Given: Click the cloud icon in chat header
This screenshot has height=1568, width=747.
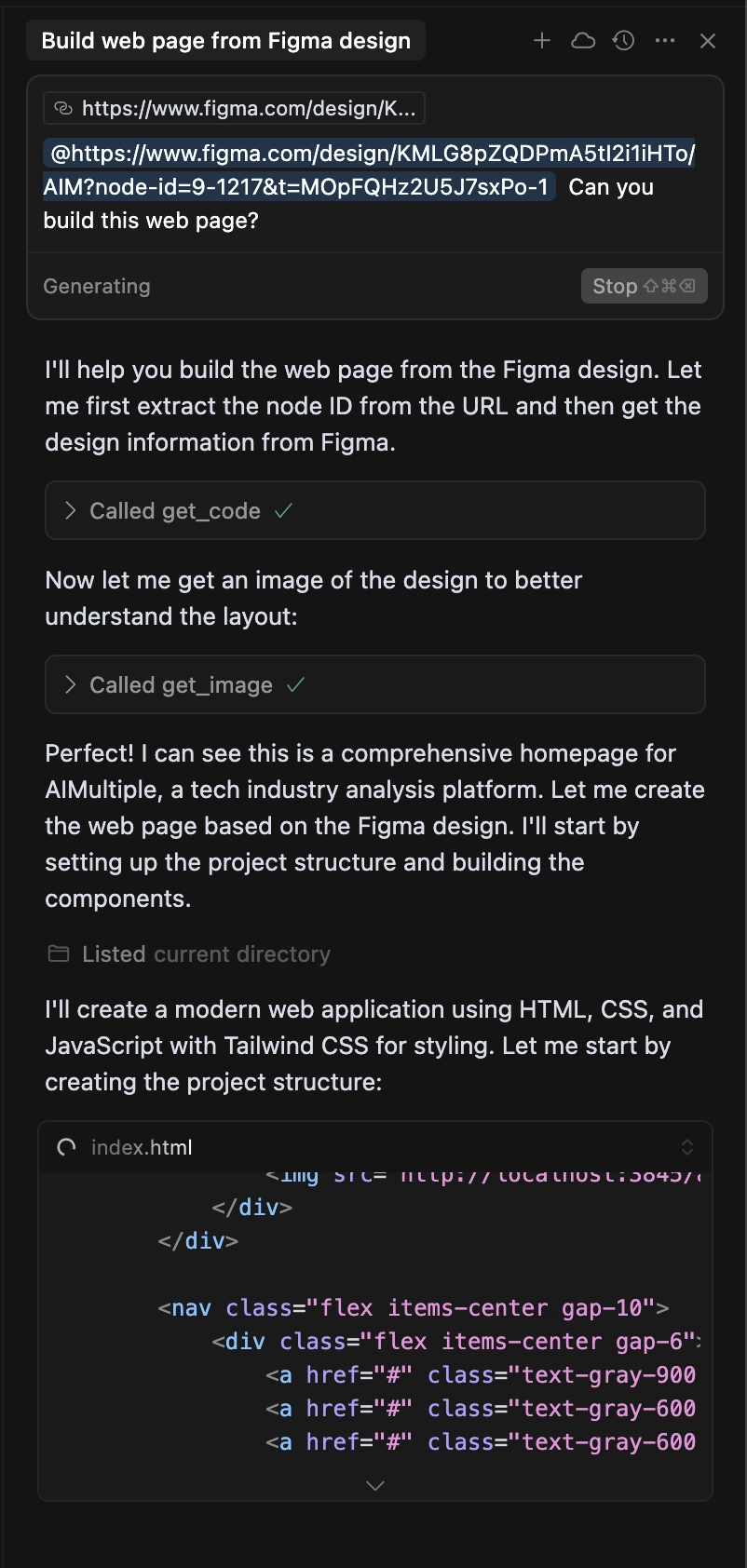Looking at the screenshot, I should click(x=583, y=41).
